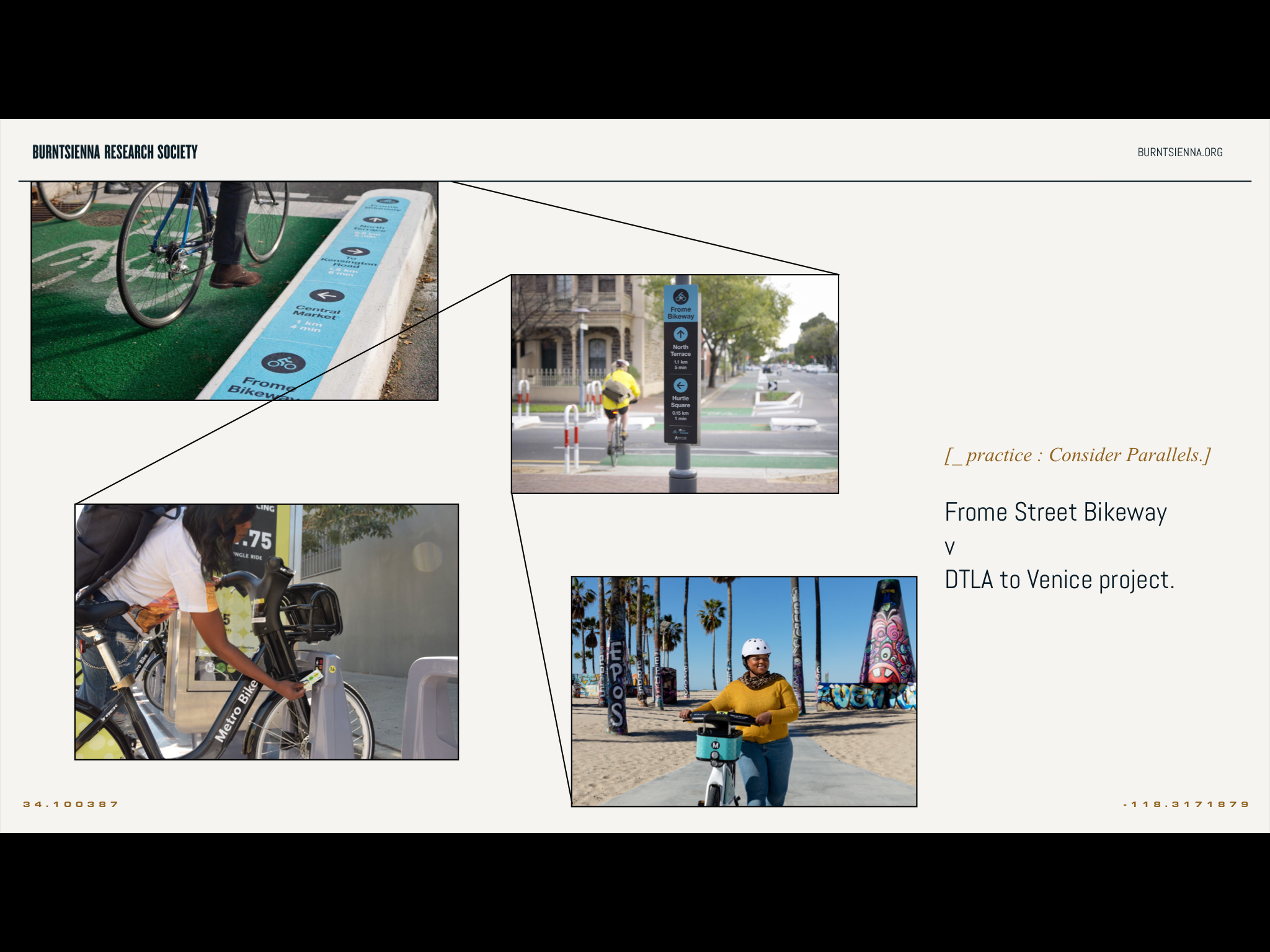Select the Frome Bikeway signpost photo
Screen dimensions: 1270x952
click(675, 384)
